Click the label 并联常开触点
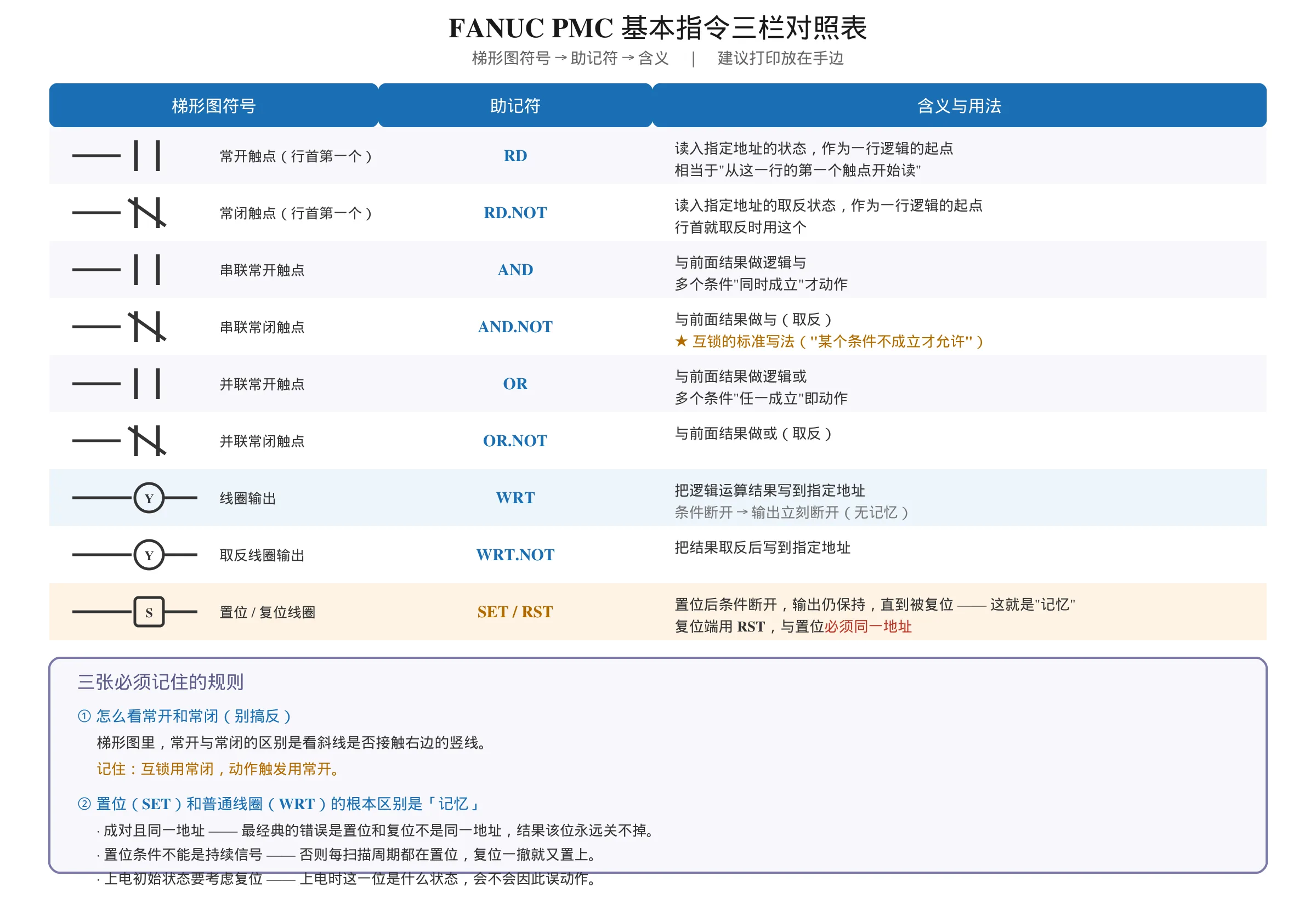The image size is (1316, 899). click(262, 384)
